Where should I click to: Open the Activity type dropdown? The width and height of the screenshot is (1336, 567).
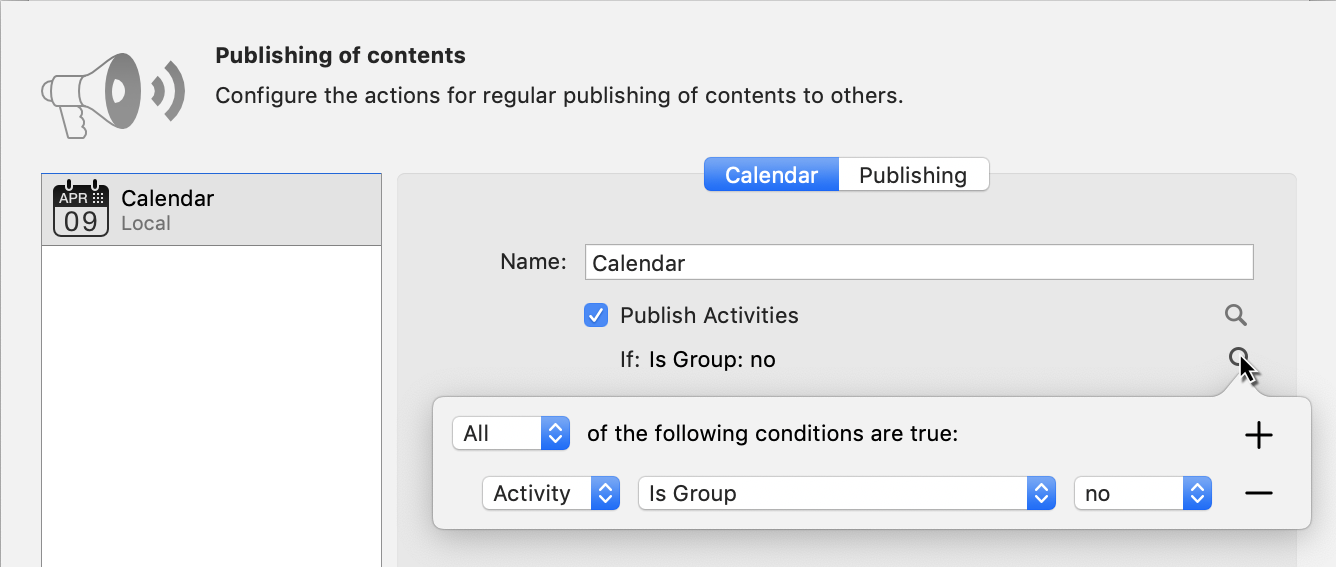click(x=551, y=493)
